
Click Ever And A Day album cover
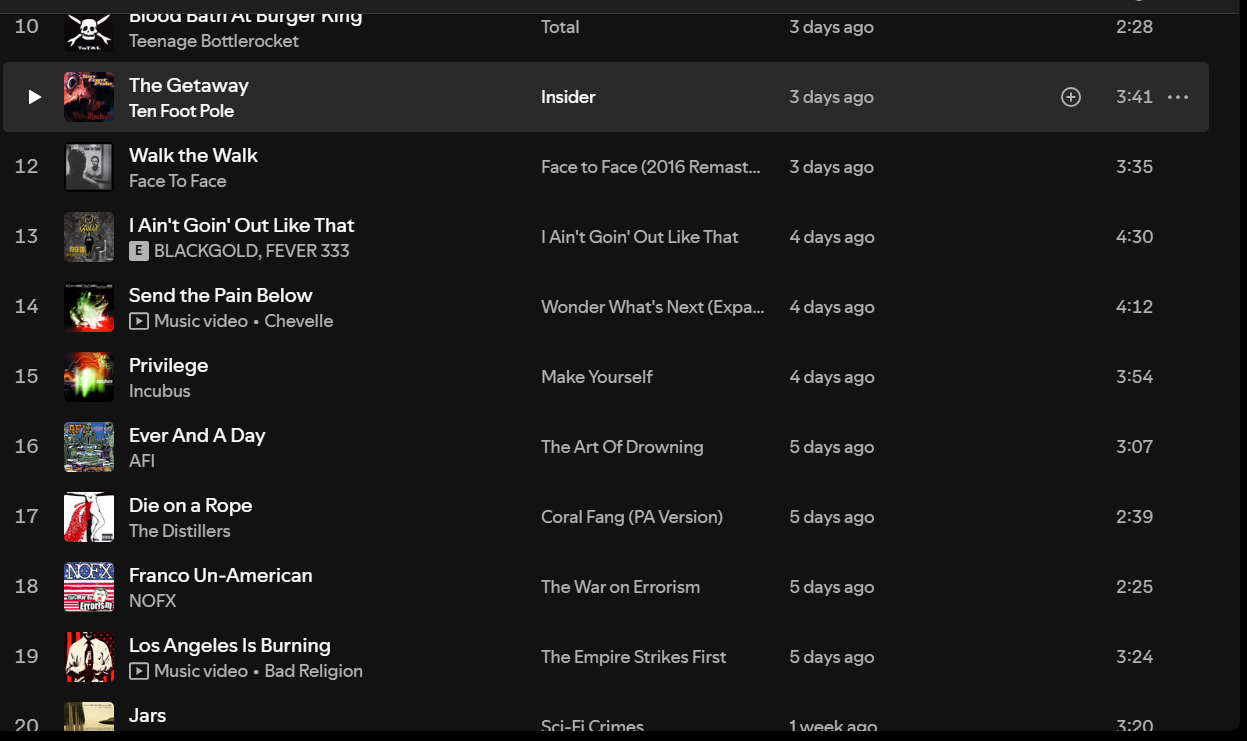pos(89,447)
